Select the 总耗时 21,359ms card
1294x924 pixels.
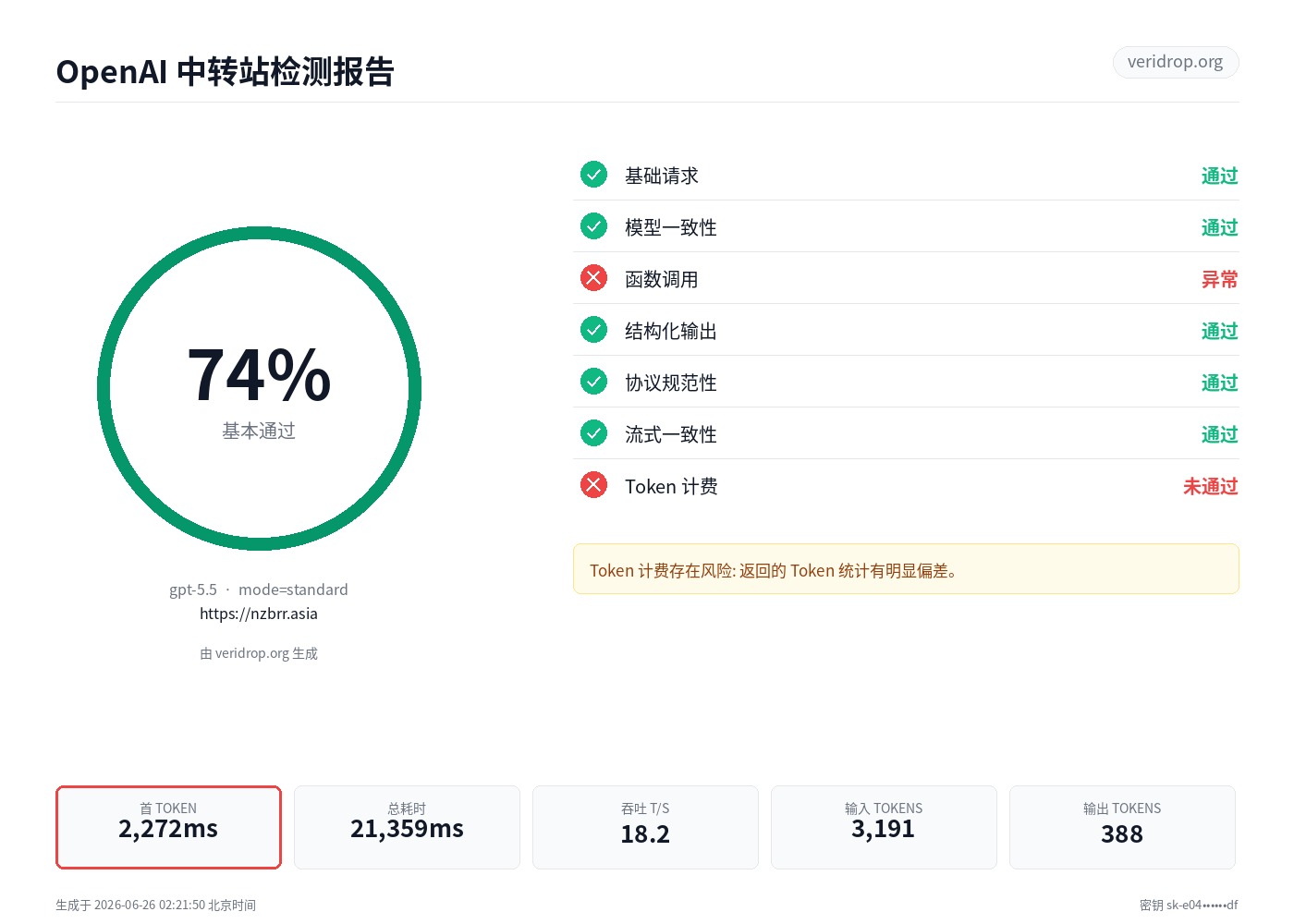pyautogui.click(x=407, y=827)
